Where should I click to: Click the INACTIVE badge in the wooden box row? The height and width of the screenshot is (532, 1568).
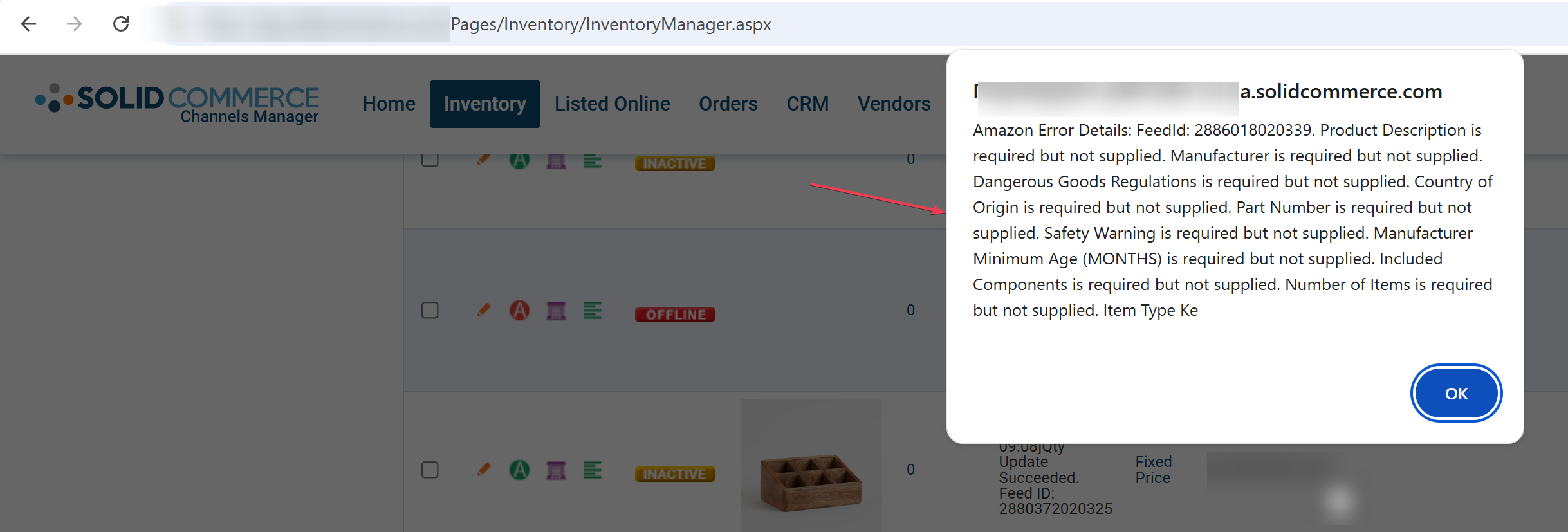tap(675, 474)
